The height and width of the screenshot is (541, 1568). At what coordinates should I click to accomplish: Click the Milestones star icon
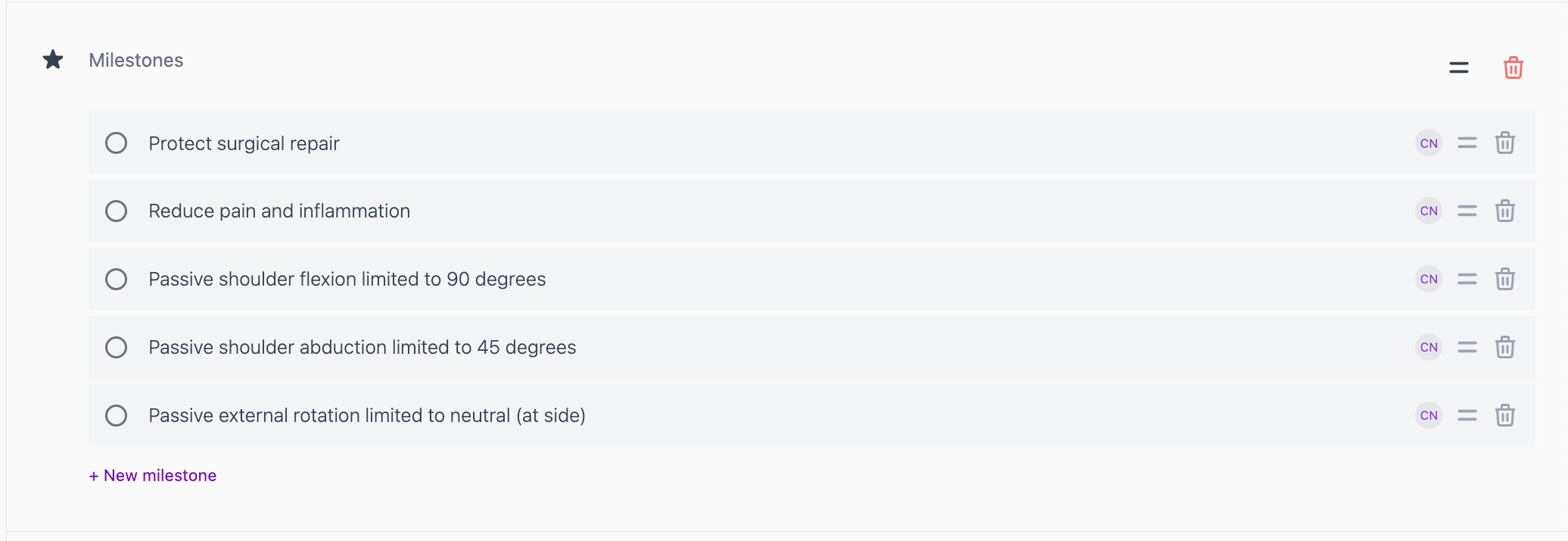[x=53, y=60]
